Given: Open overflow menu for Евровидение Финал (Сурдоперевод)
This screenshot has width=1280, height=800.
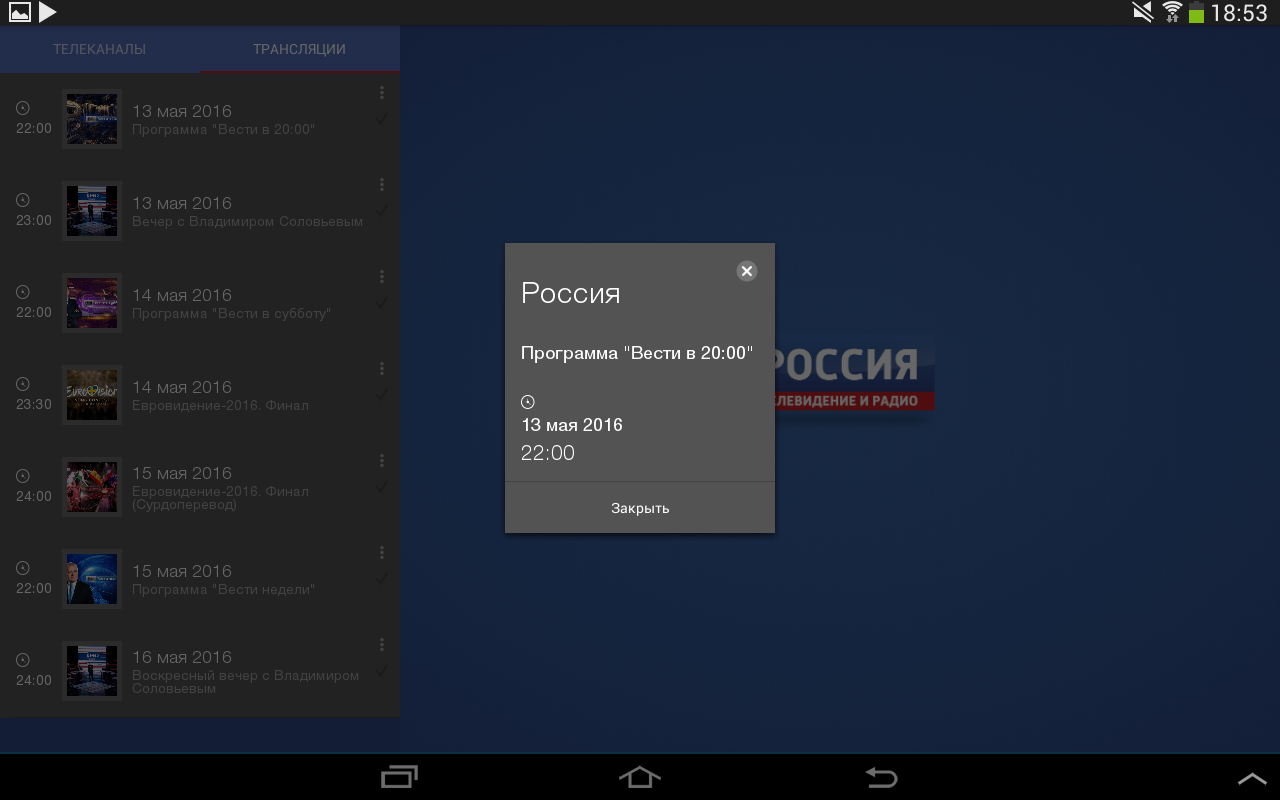Looking at the screenshot, I should click(382, 460).
